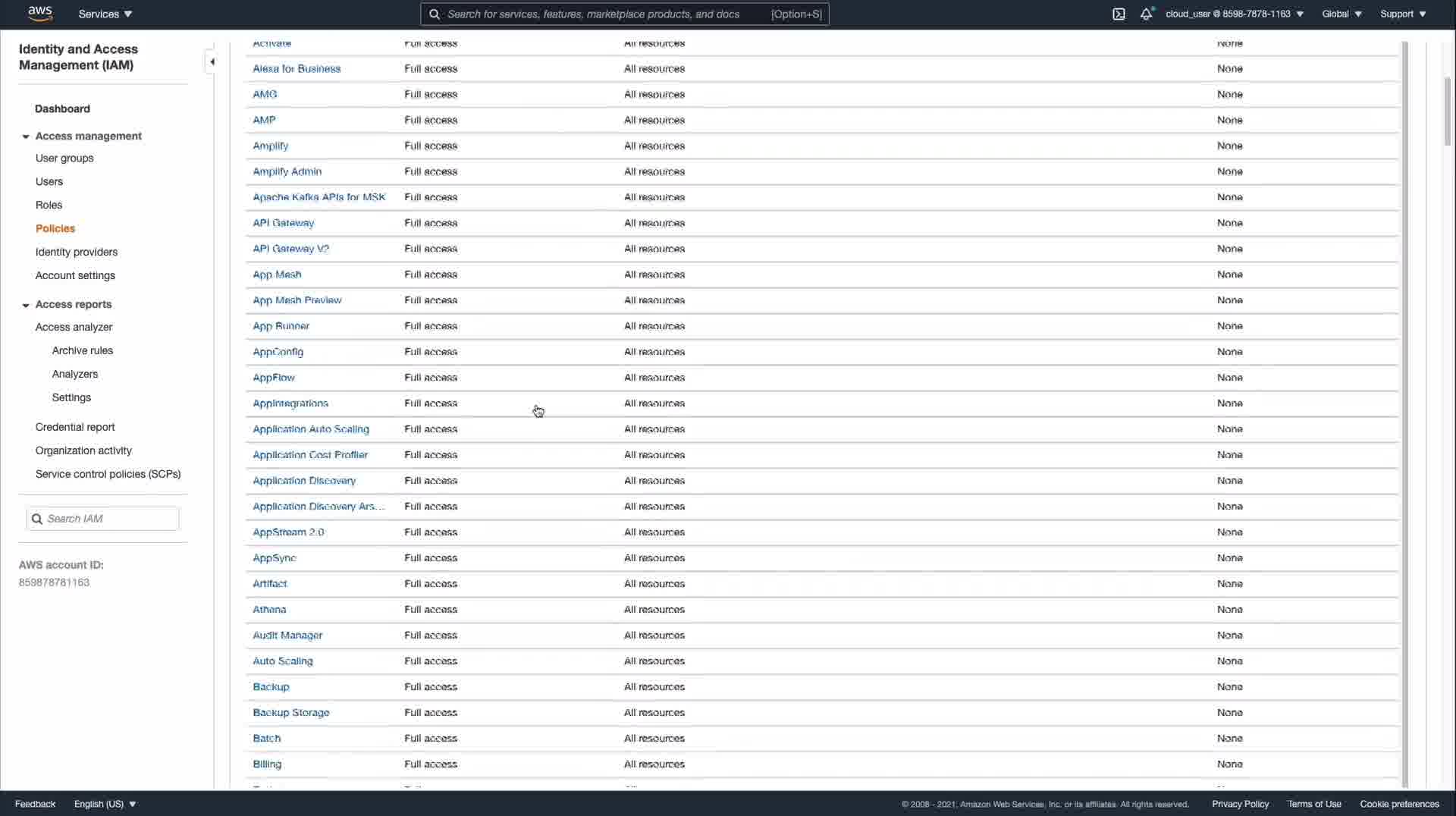This screenshot has width=1456, height=816.
Task: Open the API Gateway service link
Action: coord(284,223)
